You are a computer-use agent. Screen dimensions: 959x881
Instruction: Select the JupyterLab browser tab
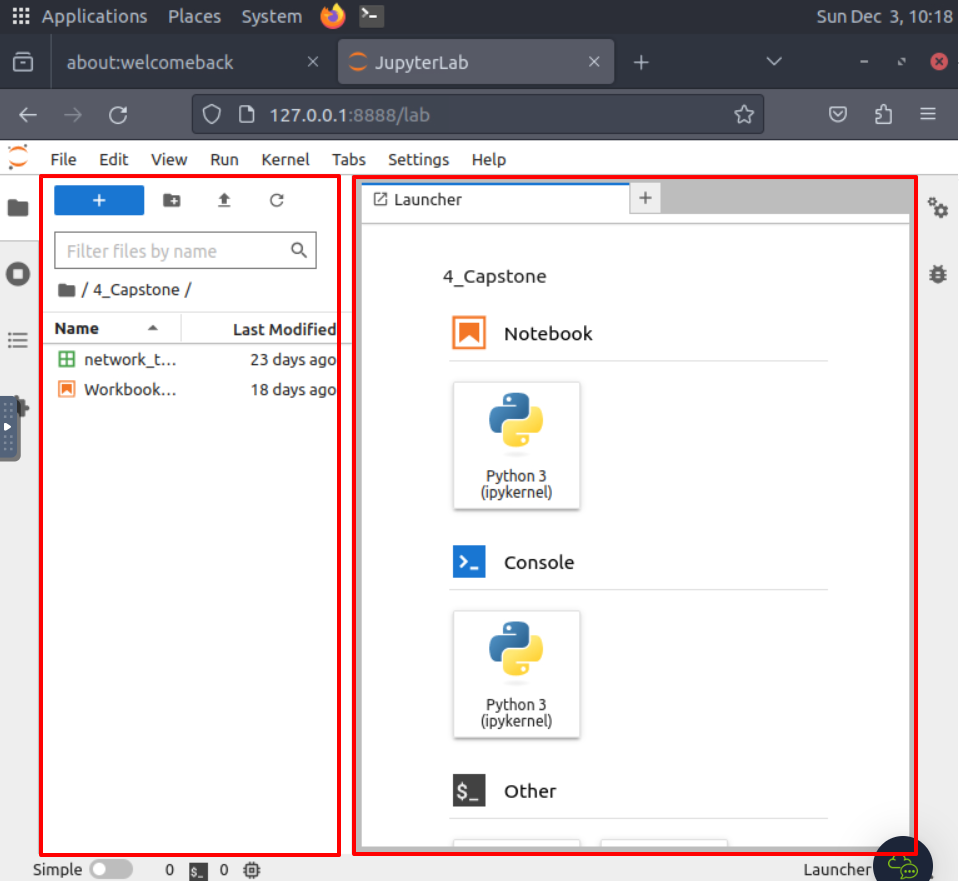476,62
